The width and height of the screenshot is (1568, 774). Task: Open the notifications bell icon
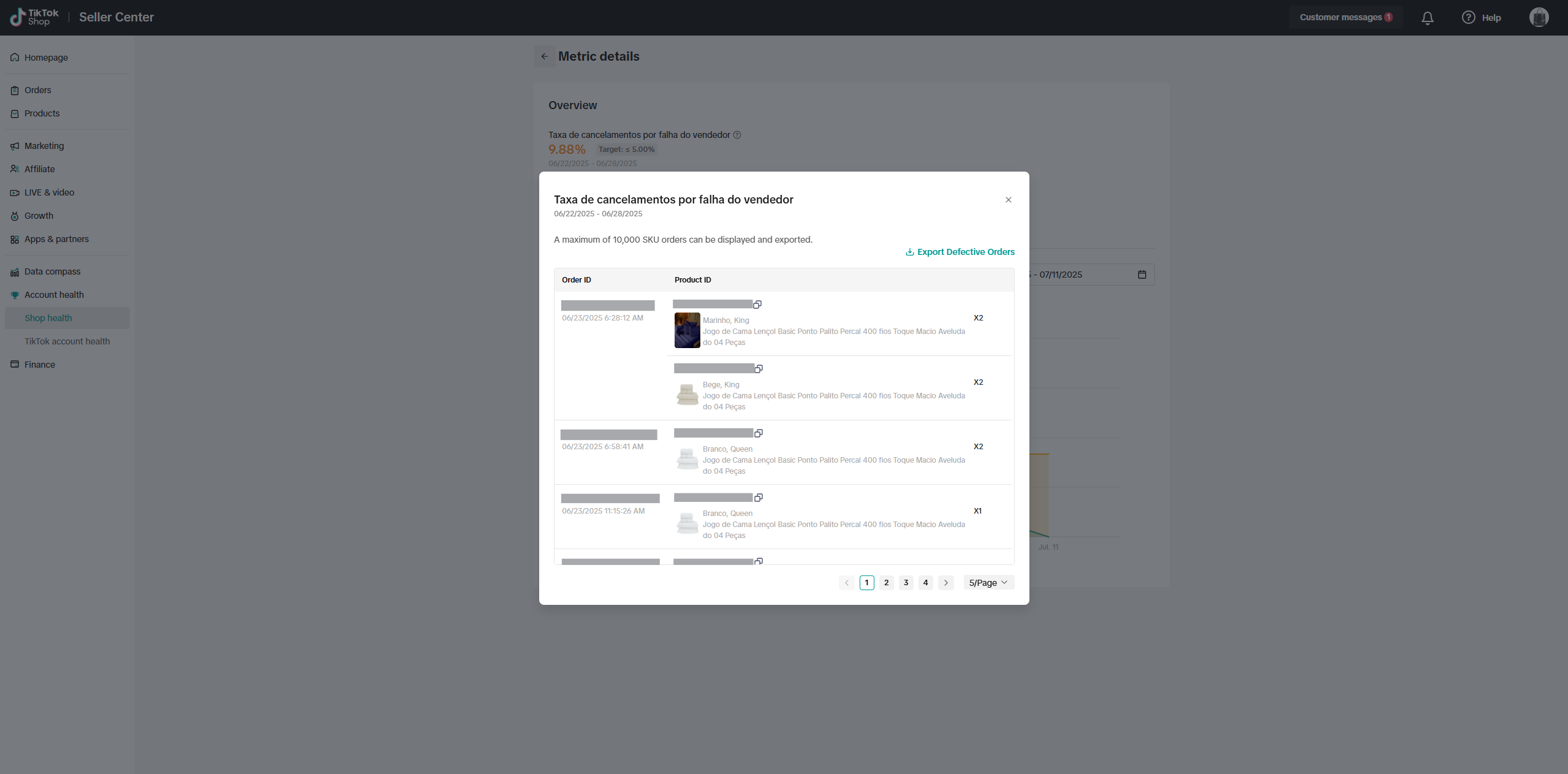(1427, 18)
